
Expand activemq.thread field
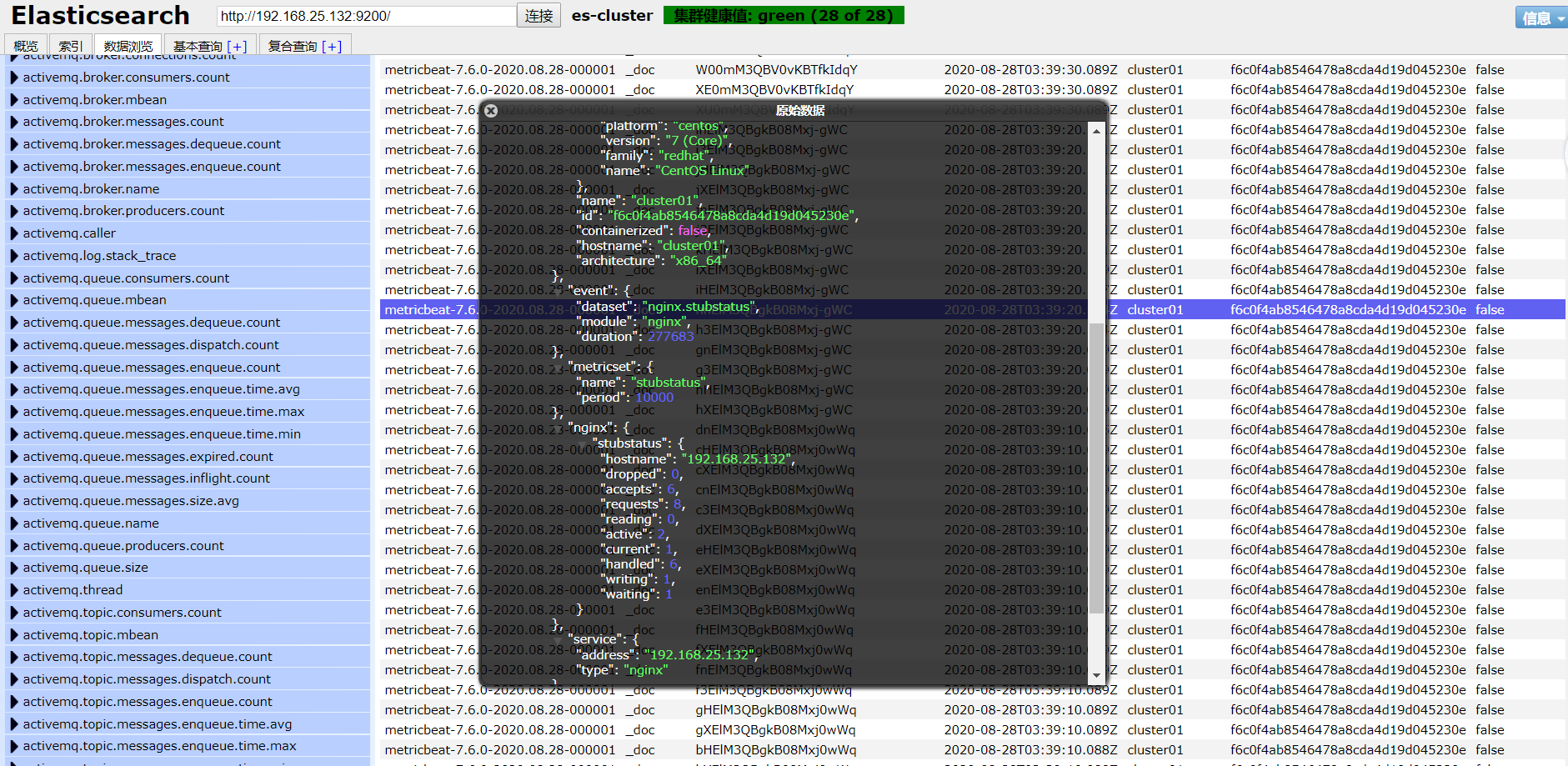[14, 590]
